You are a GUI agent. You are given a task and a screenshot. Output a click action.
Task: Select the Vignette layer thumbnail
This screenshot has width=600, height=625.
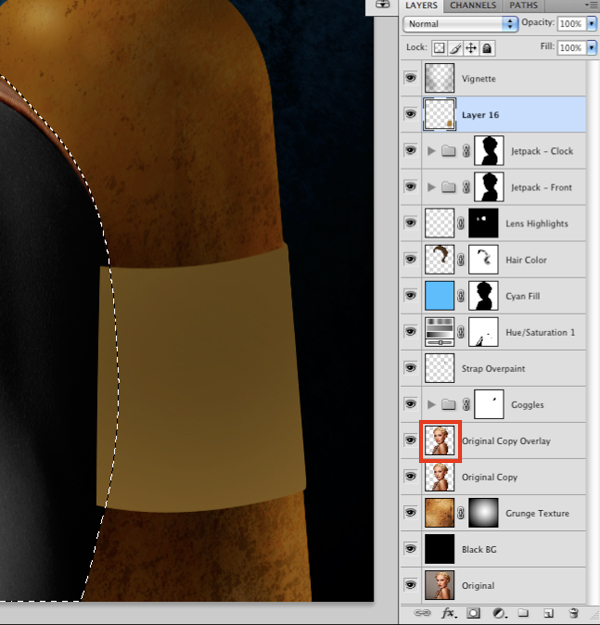coord(439,78)
